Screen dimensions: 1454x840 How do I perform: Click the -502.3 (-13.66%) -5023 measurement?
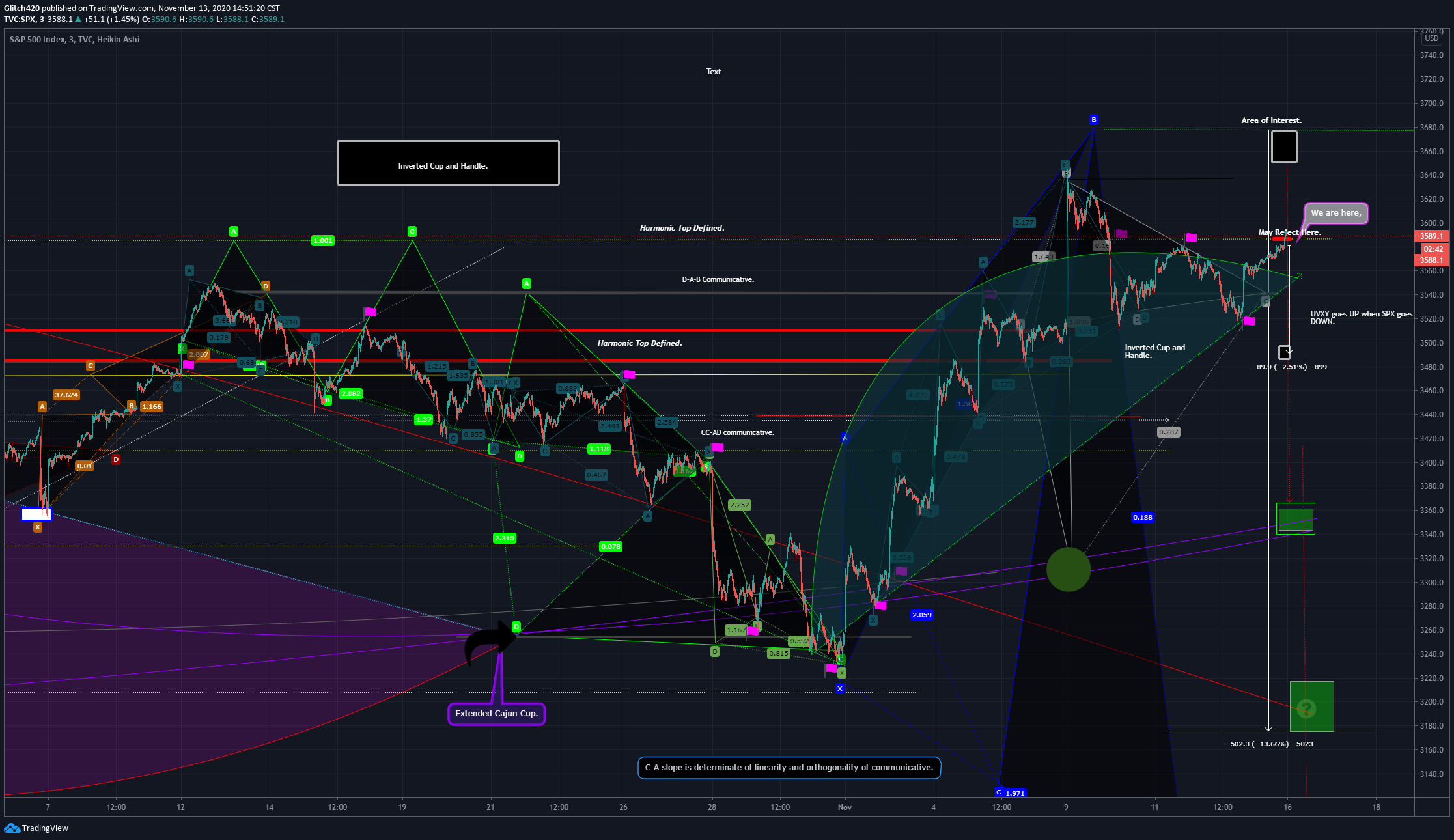tap(1268, 744)
